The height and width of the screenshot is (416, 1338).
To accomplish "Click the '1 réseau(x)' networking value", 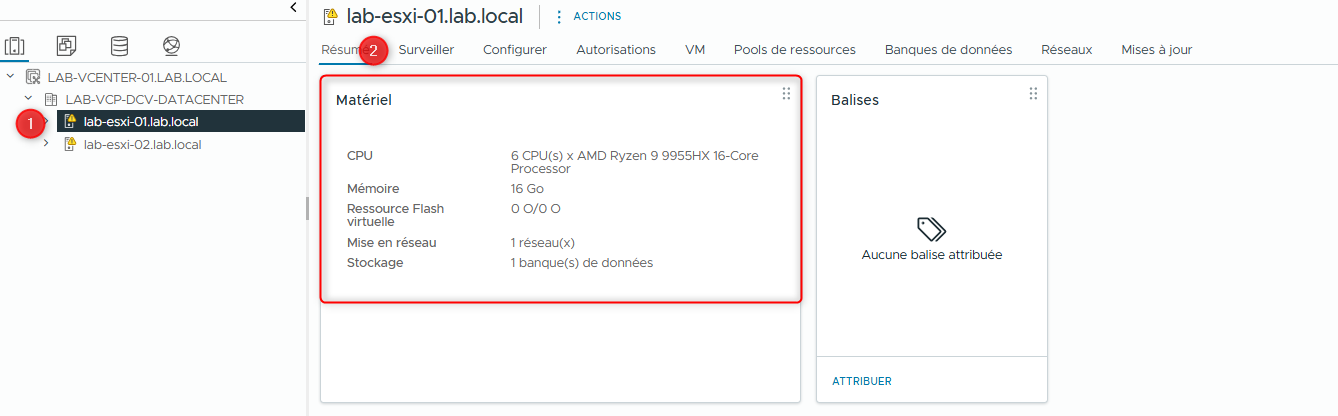I will (x=543, y=242).
